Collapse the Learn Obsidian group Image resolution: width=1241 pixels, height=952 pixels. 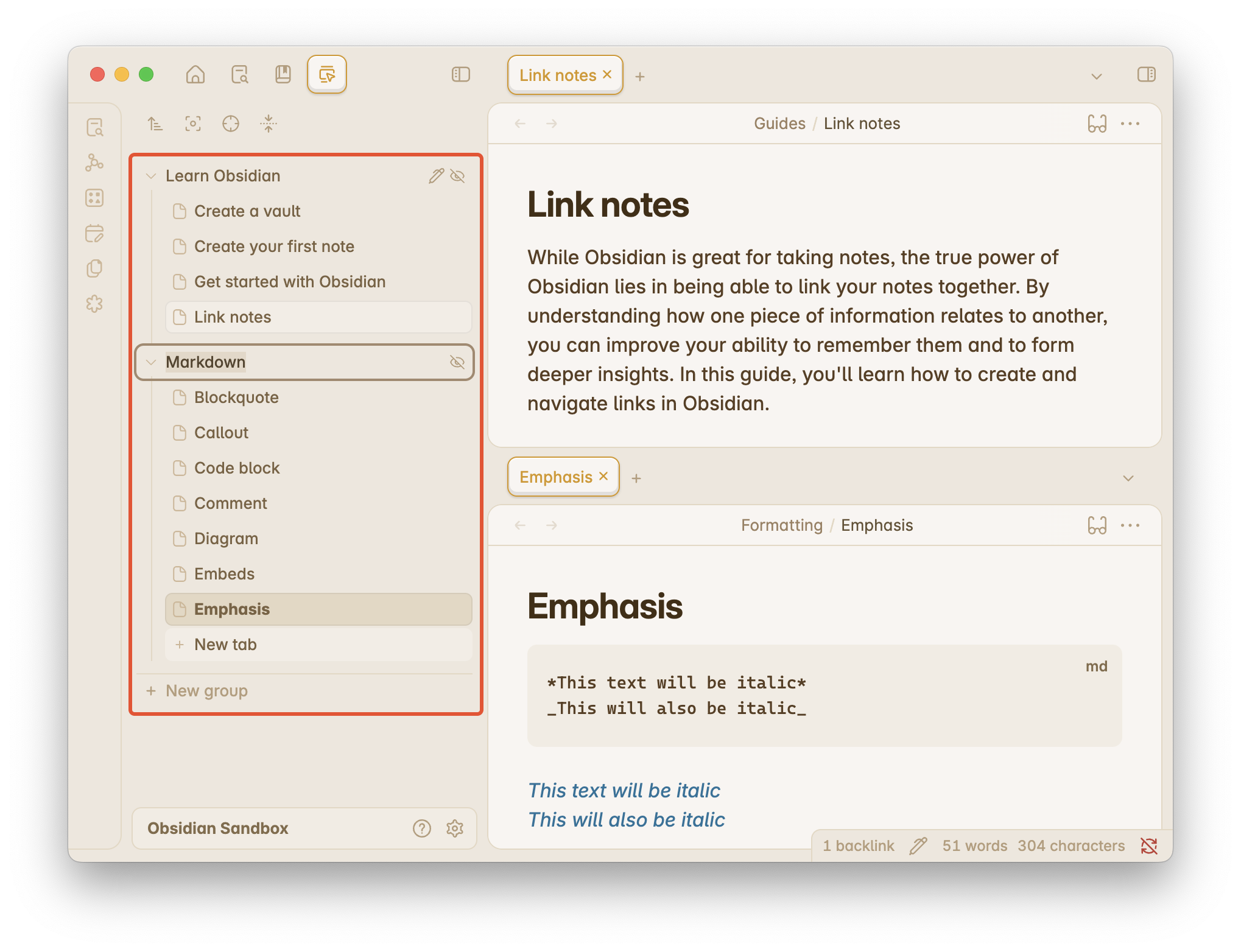151,176
